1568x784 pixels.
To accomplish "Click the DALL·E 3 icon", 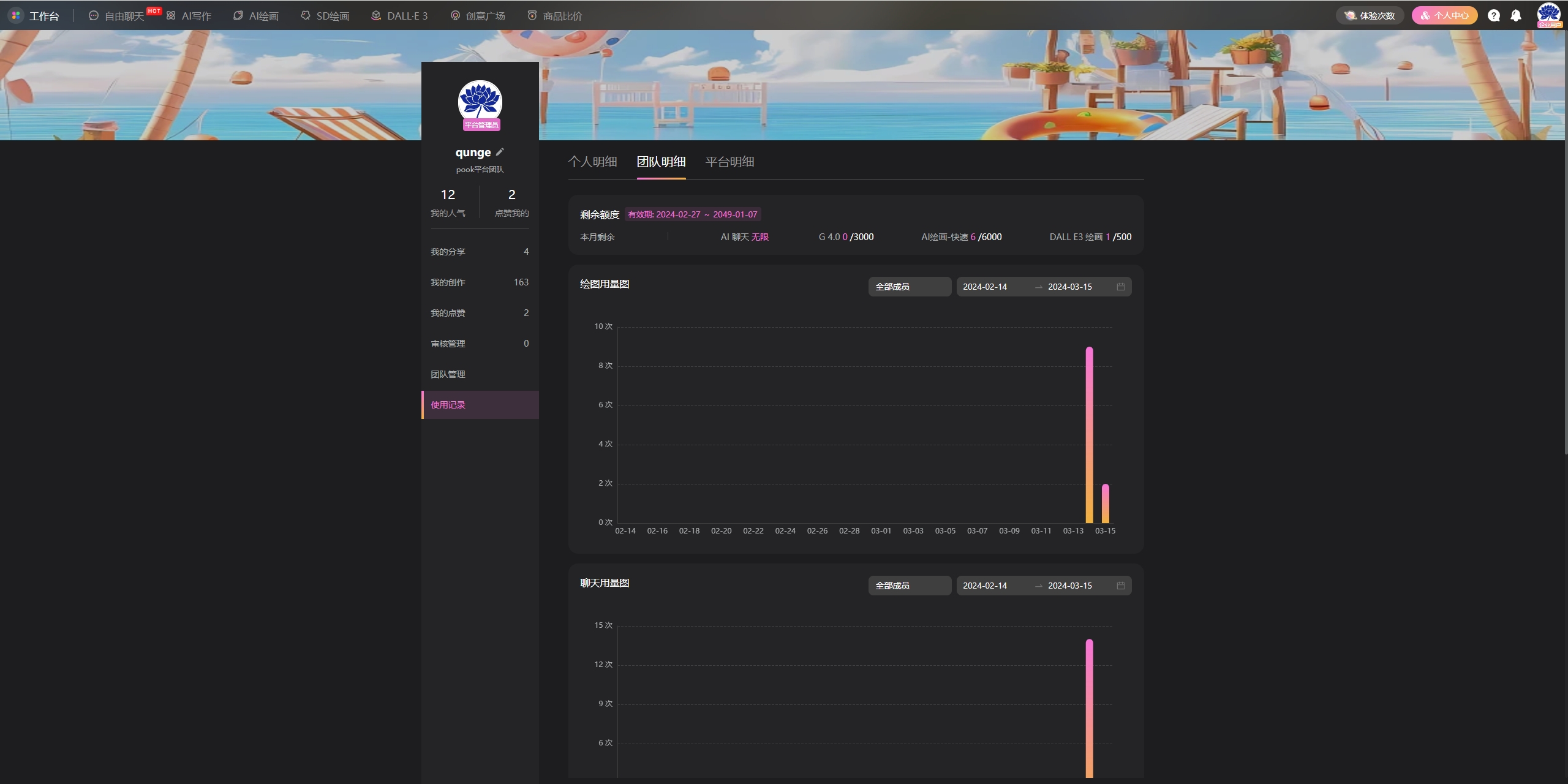I will point(376,16).
